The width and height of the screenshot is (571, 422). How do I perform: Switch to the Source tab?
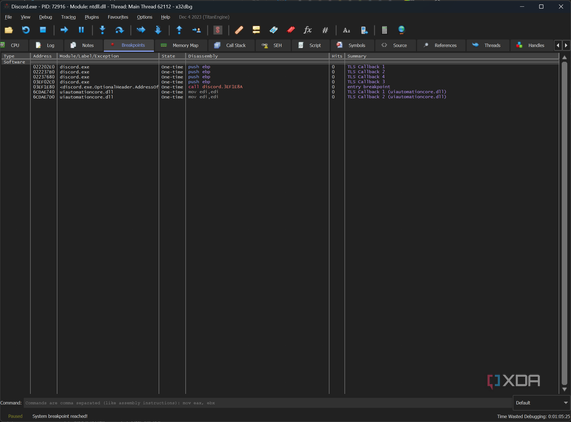(x=395, y=45)
